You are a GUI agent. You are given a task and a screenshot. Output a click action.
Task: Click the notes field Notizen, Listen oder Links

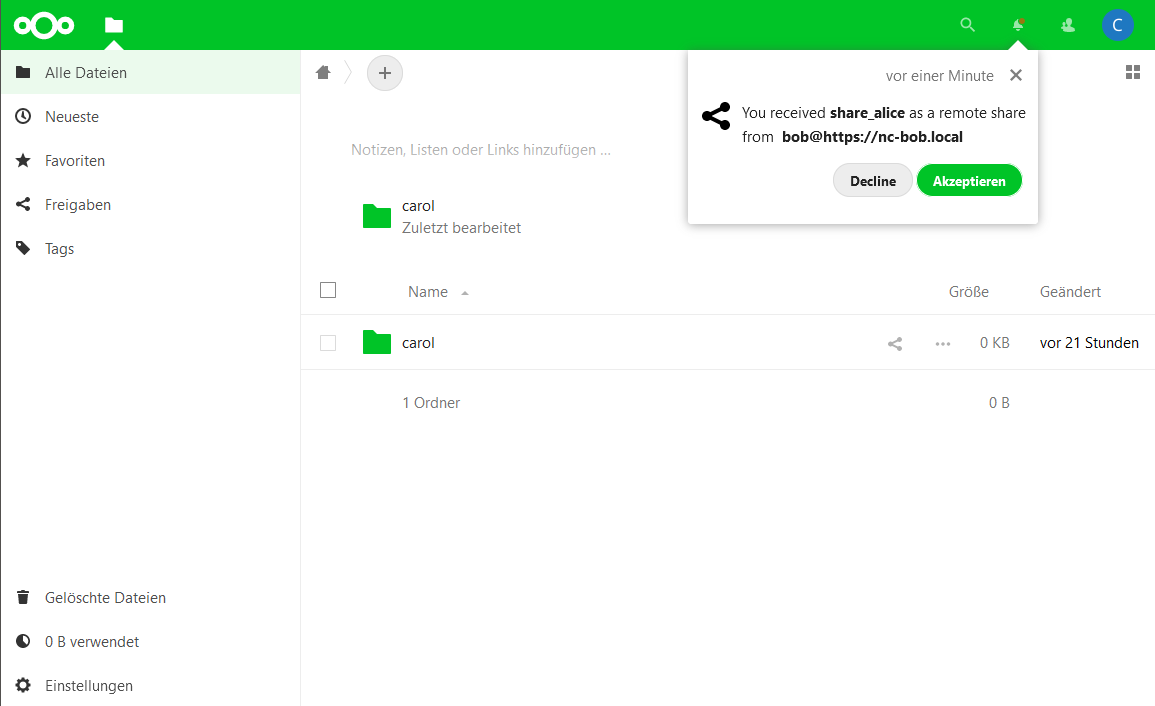[481, 150]
